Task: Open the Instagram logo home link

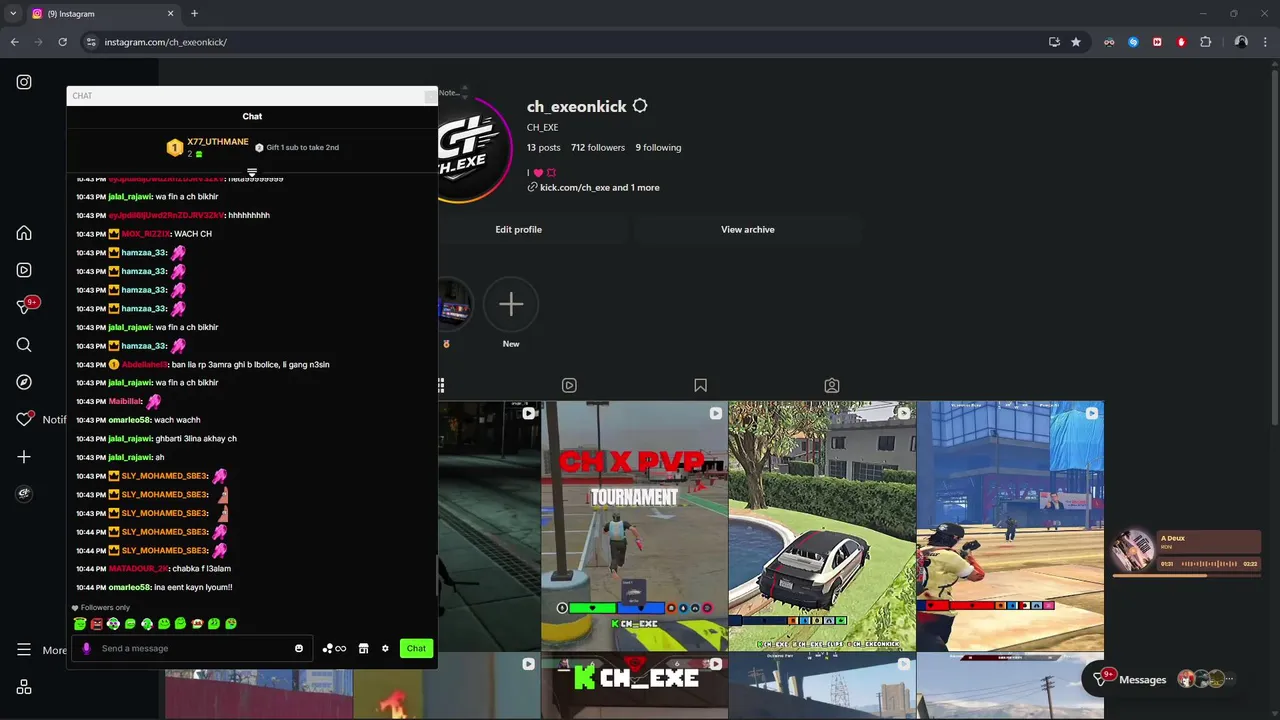Action: 24,82
